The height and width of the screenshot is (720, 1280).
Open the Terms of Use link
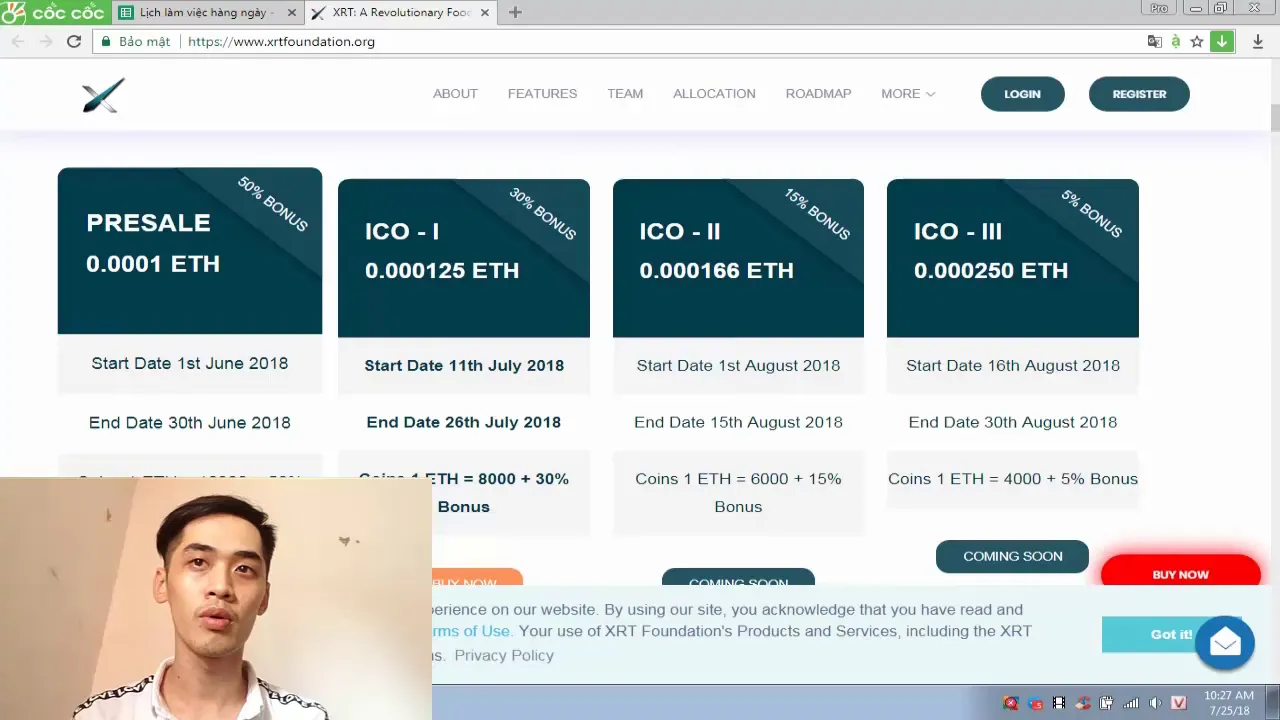[472, 632]
